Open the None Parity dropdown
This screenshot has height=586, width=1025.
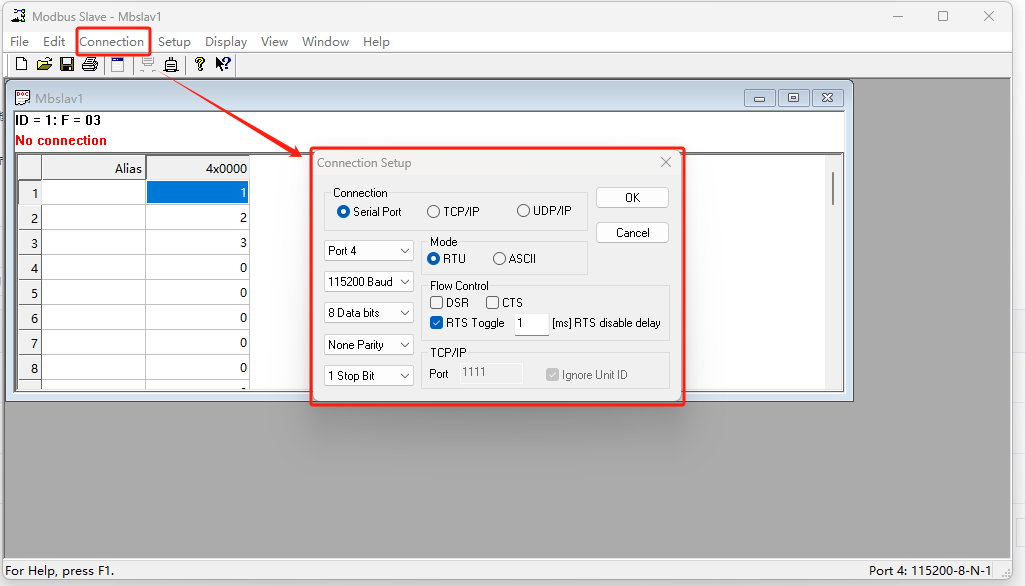click(369, 345)
